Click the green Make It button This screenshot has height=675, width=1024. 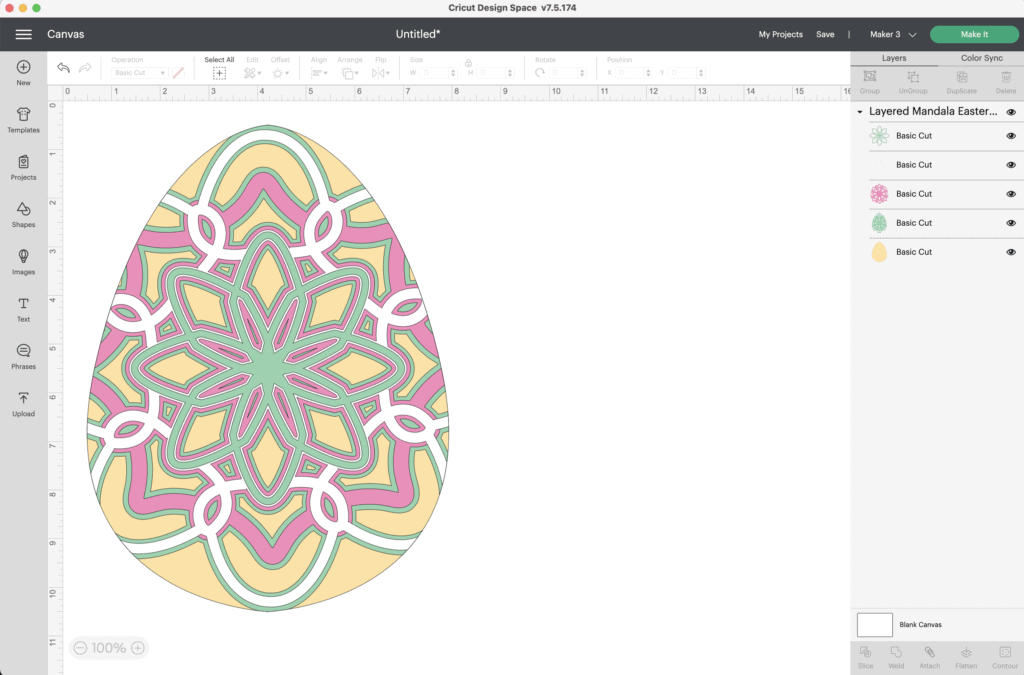[974, 35]
